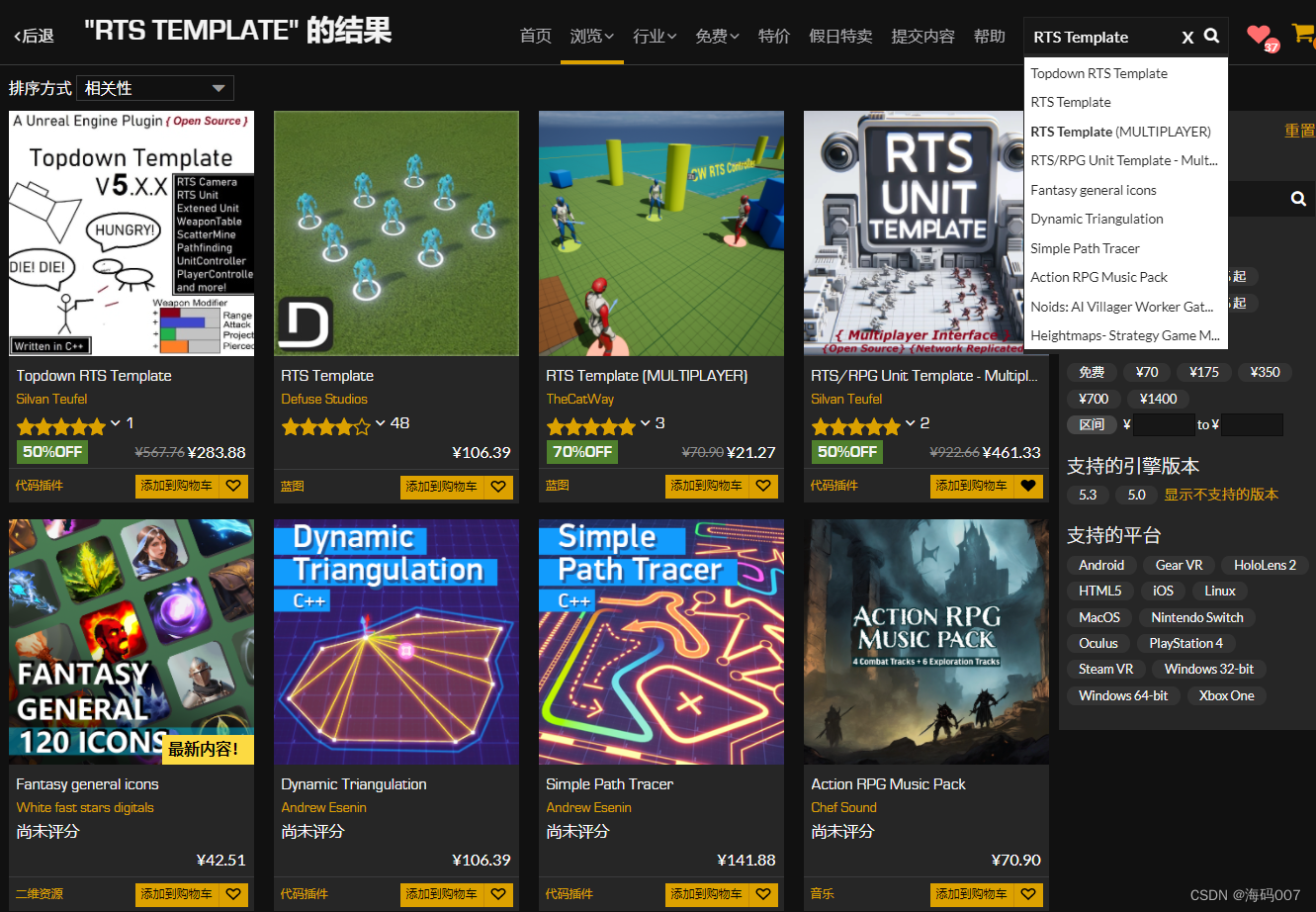1316x912 pixels.
Task: Toggle the ¥1400 price filter
Action: coord(1158,399)
